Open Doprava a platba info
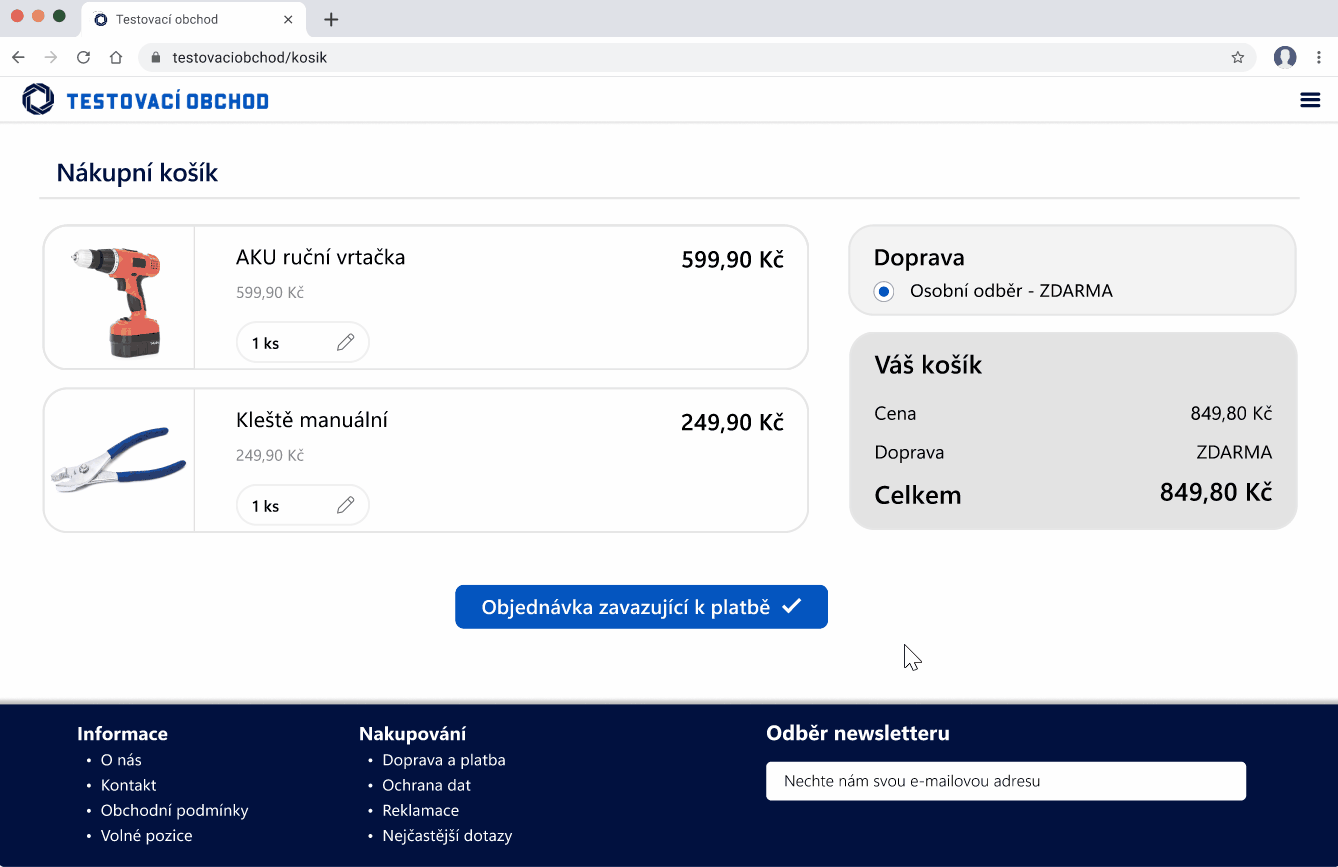Screen dimensions: 1338x867 click(x=443, y=760)
